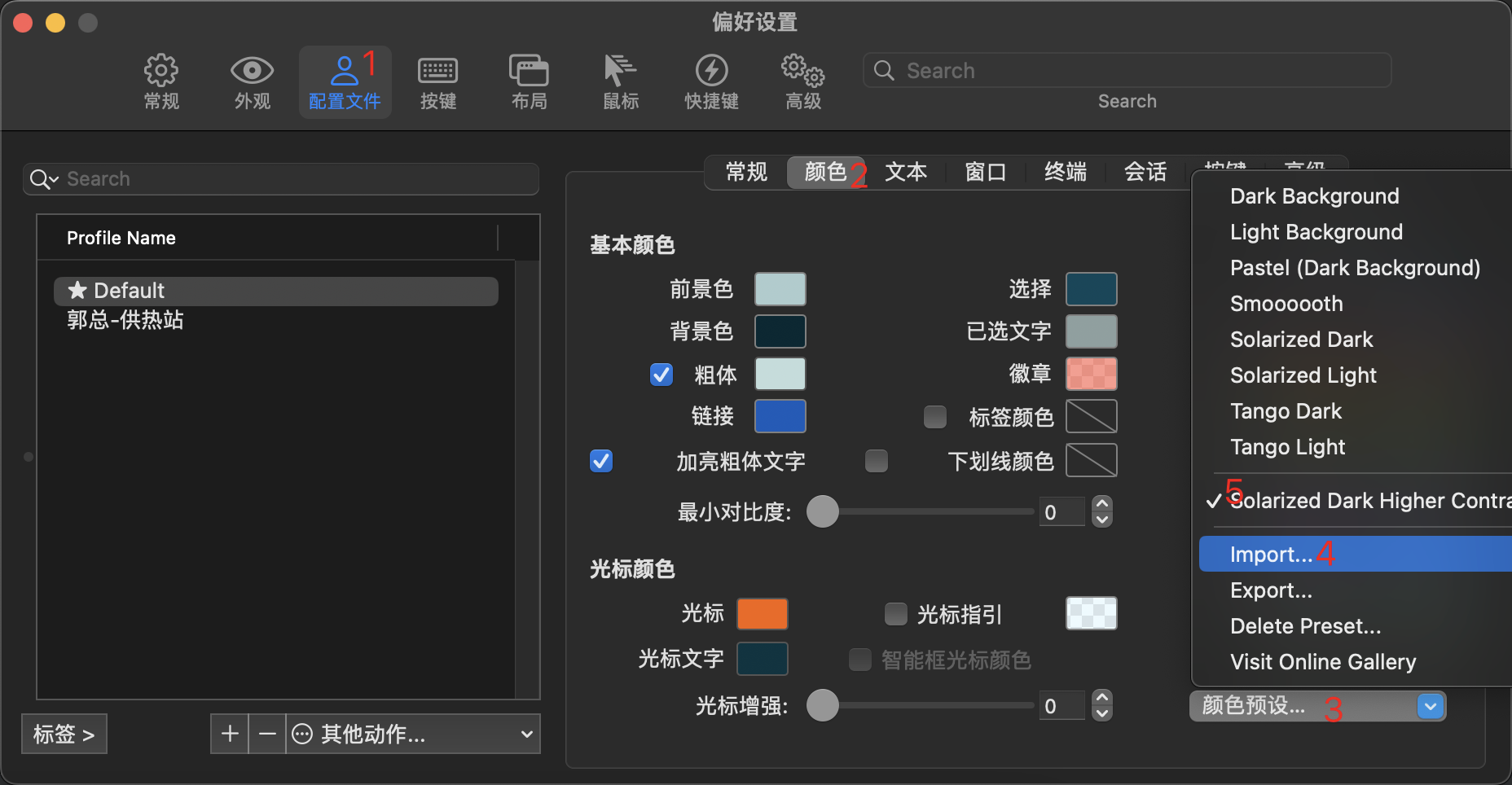Viewport: 1512px width, 785px height.
Task: Open the 已选文字 selected text swatch
Action: 1092,331
